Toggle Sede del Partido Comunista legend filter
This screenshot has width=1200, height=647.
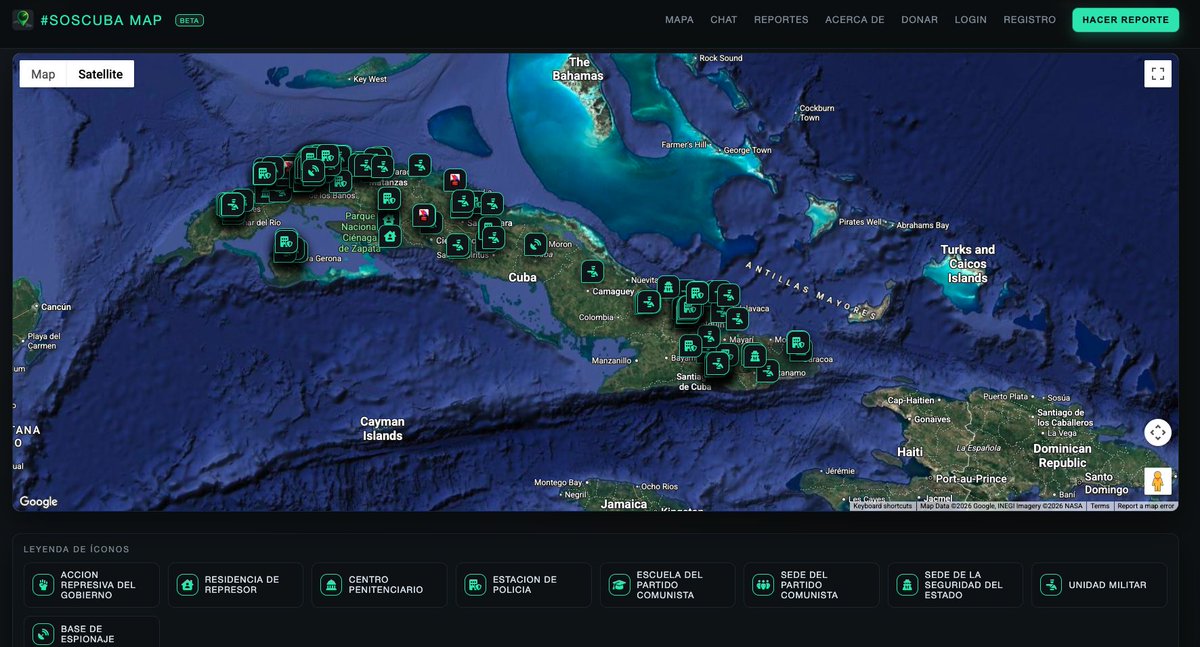[812, 585]
